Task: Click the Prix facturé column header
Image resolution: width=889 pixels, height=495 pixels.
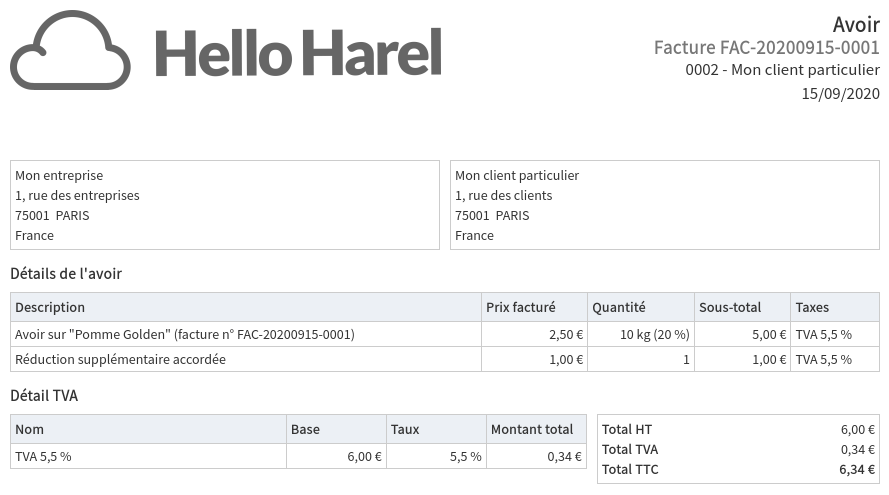Action: [520, 307]
